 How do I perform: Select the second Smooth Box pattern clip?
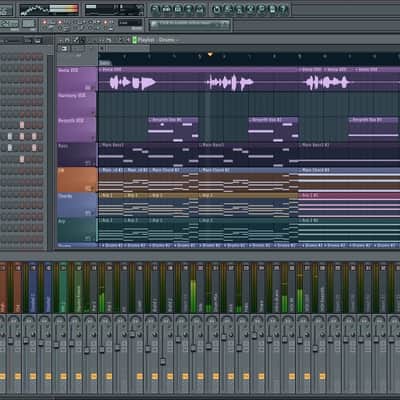pos(273,130)
